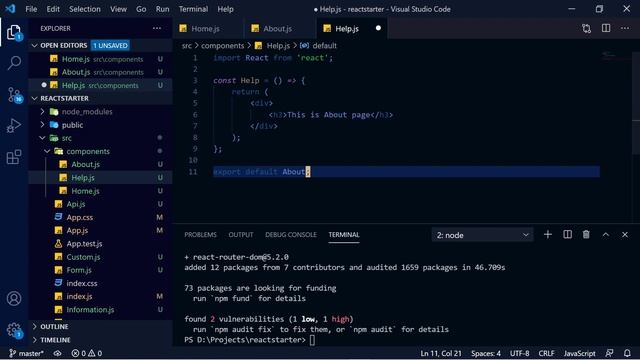Click the master branch indicator in status bar
Screen dimensions: 640x360
(x=26, y=353)
